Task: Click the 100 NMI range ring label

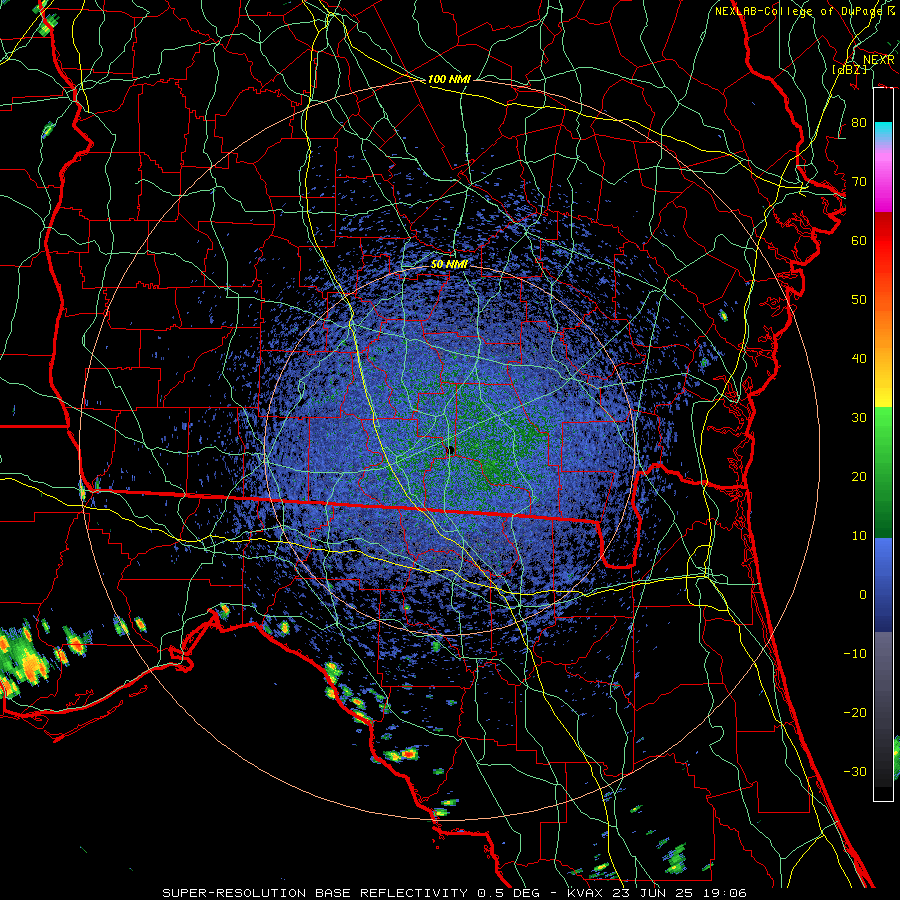Action: click(x=449, y=79)
